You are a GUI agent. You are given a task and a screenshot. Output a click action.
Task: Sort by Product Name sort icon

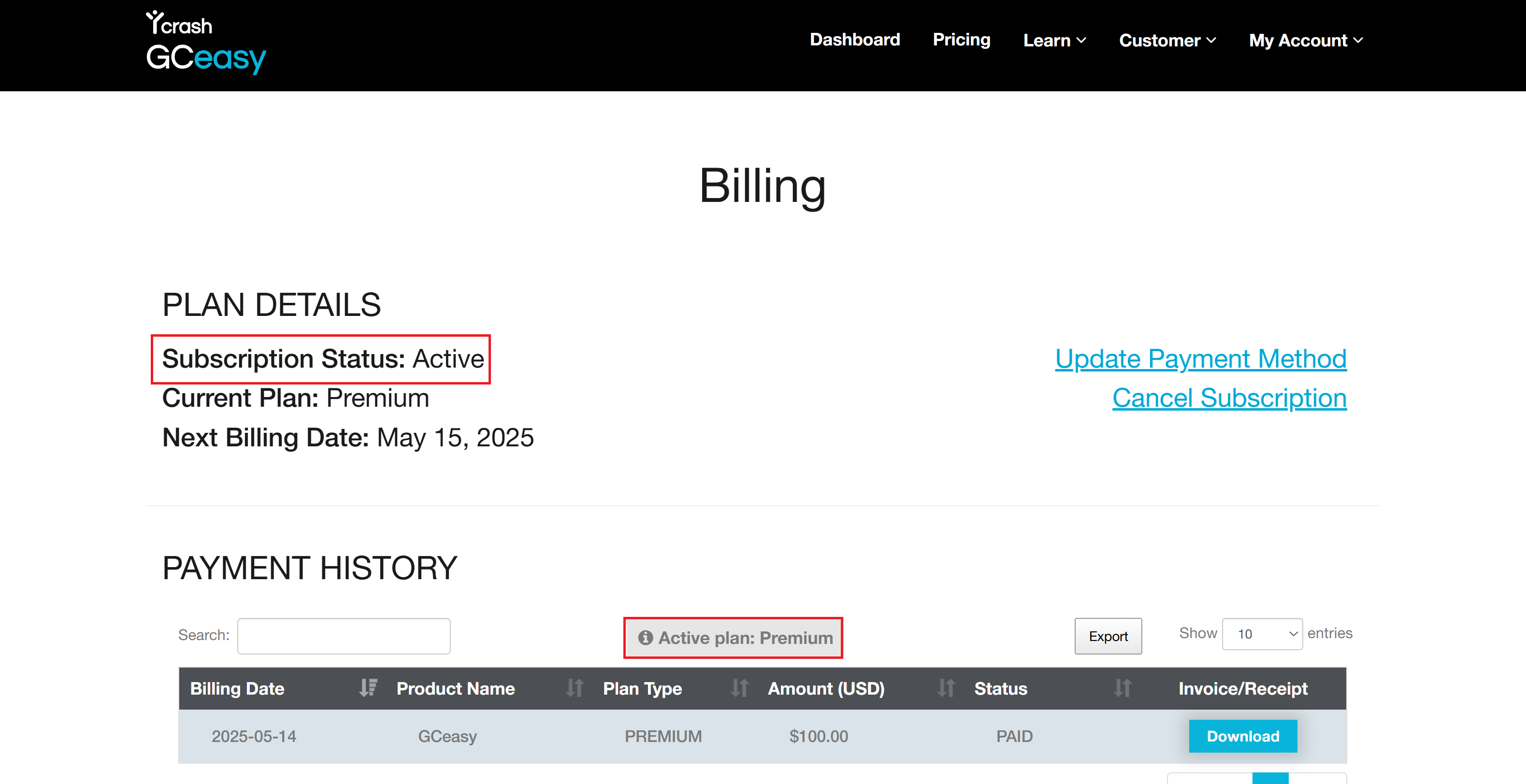(574, 688)
